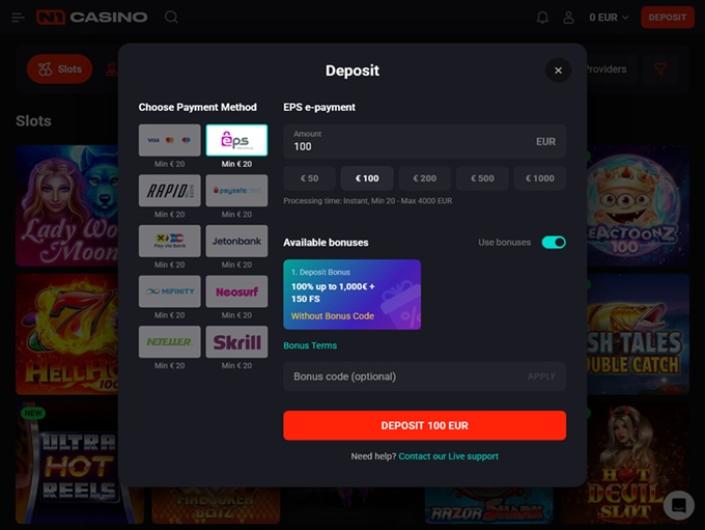Choose Neosurf payment option
This screenshot has width=705, height=530.
click(x=236, y=292)
